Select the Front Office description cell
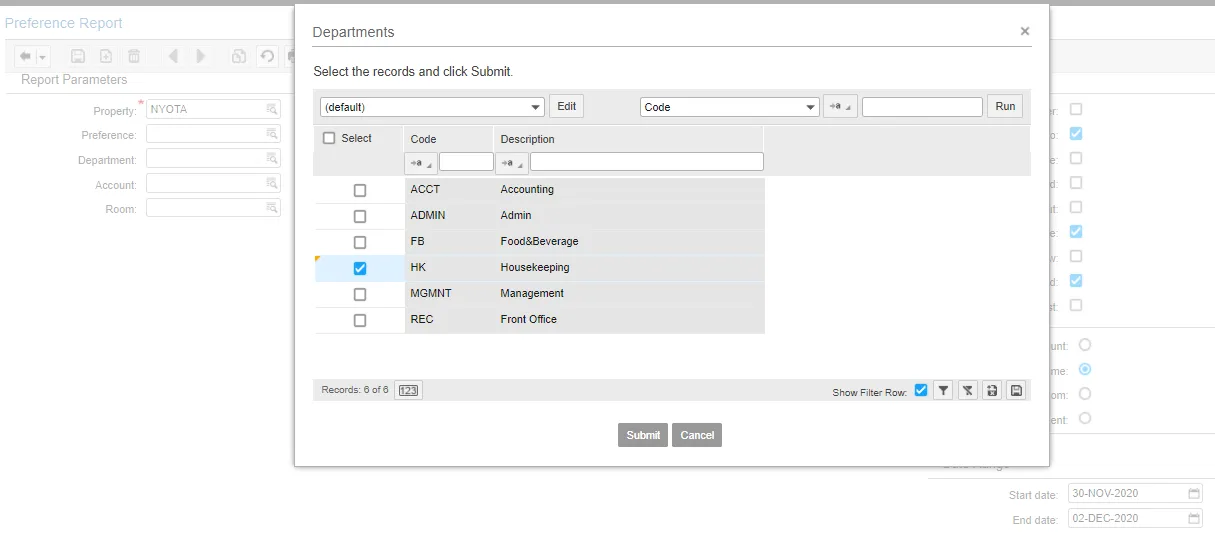The width and height of the screenshot is (1215, 538). click(x=630, y=319)
